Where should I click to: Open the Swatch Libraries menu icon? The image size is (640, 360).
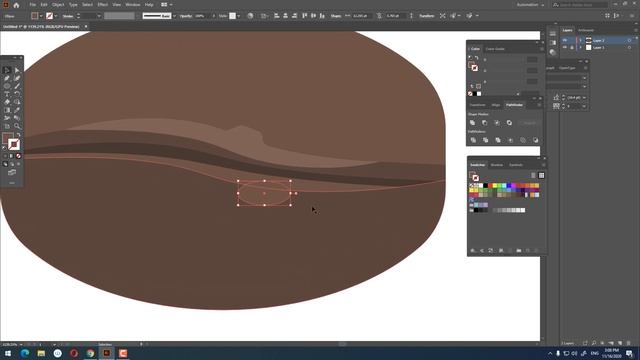click(473, 250)
